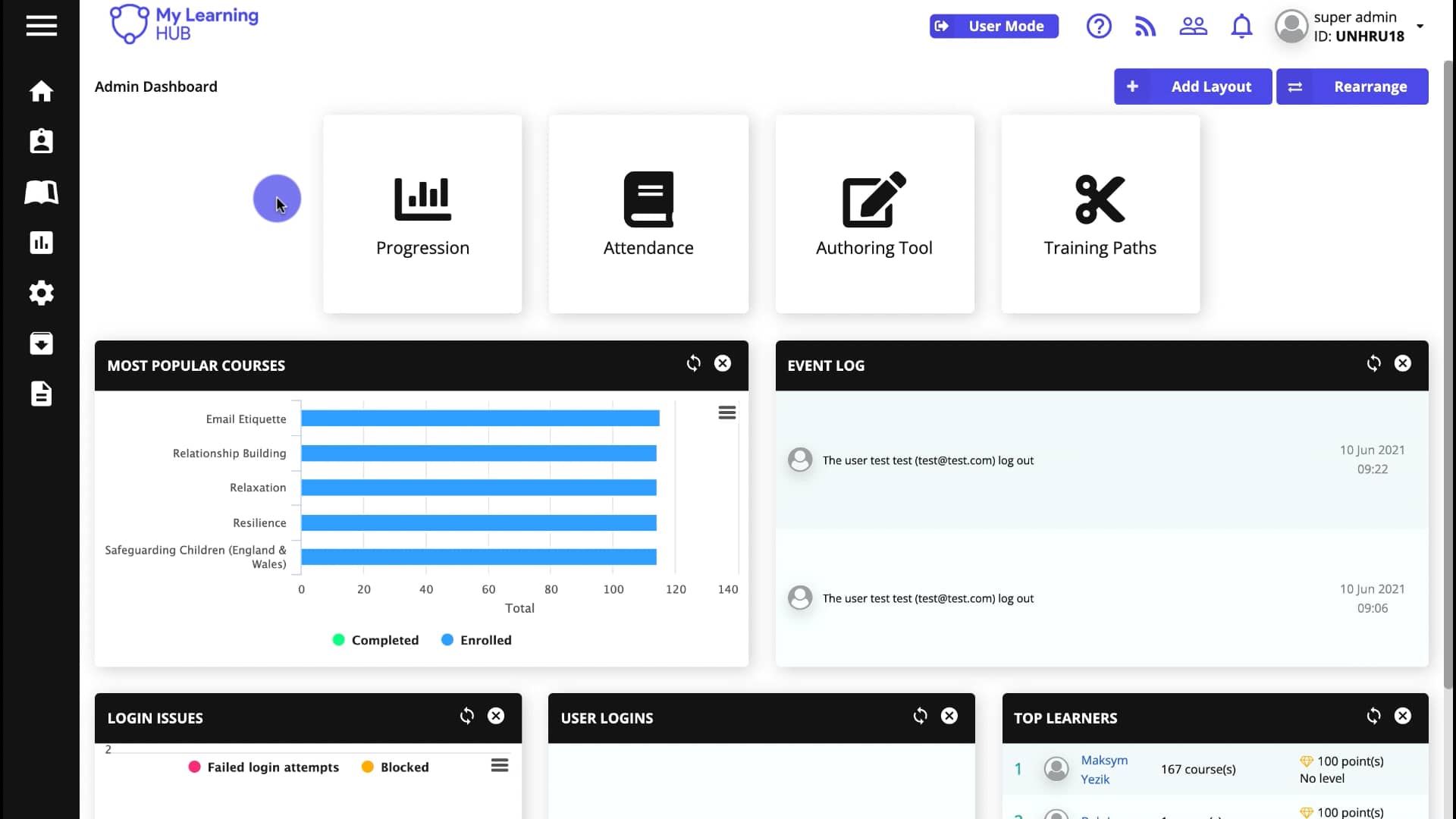This screenshot has height=819, width=1456.
Task: Collapse the sidebar using the hamburger menu
Action: click(x=41, y=26)
